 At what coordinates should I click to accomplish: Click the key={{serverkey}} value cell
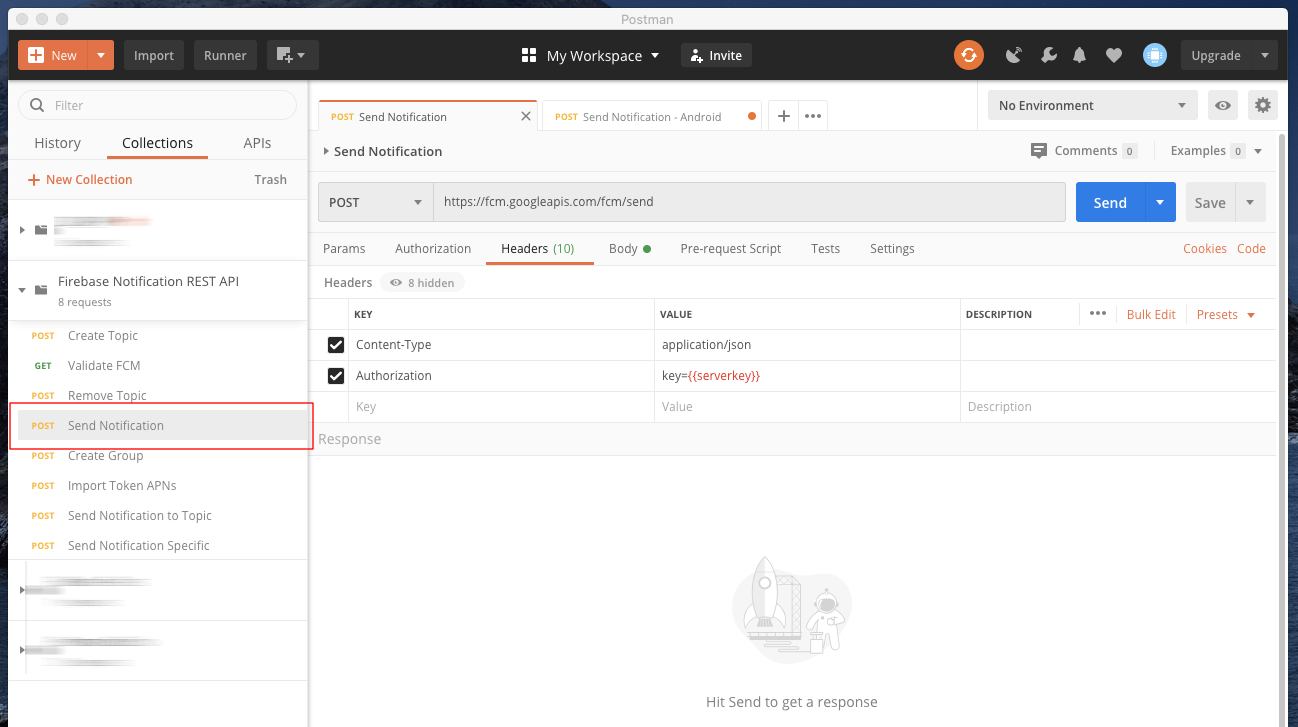tap(807, 376)
